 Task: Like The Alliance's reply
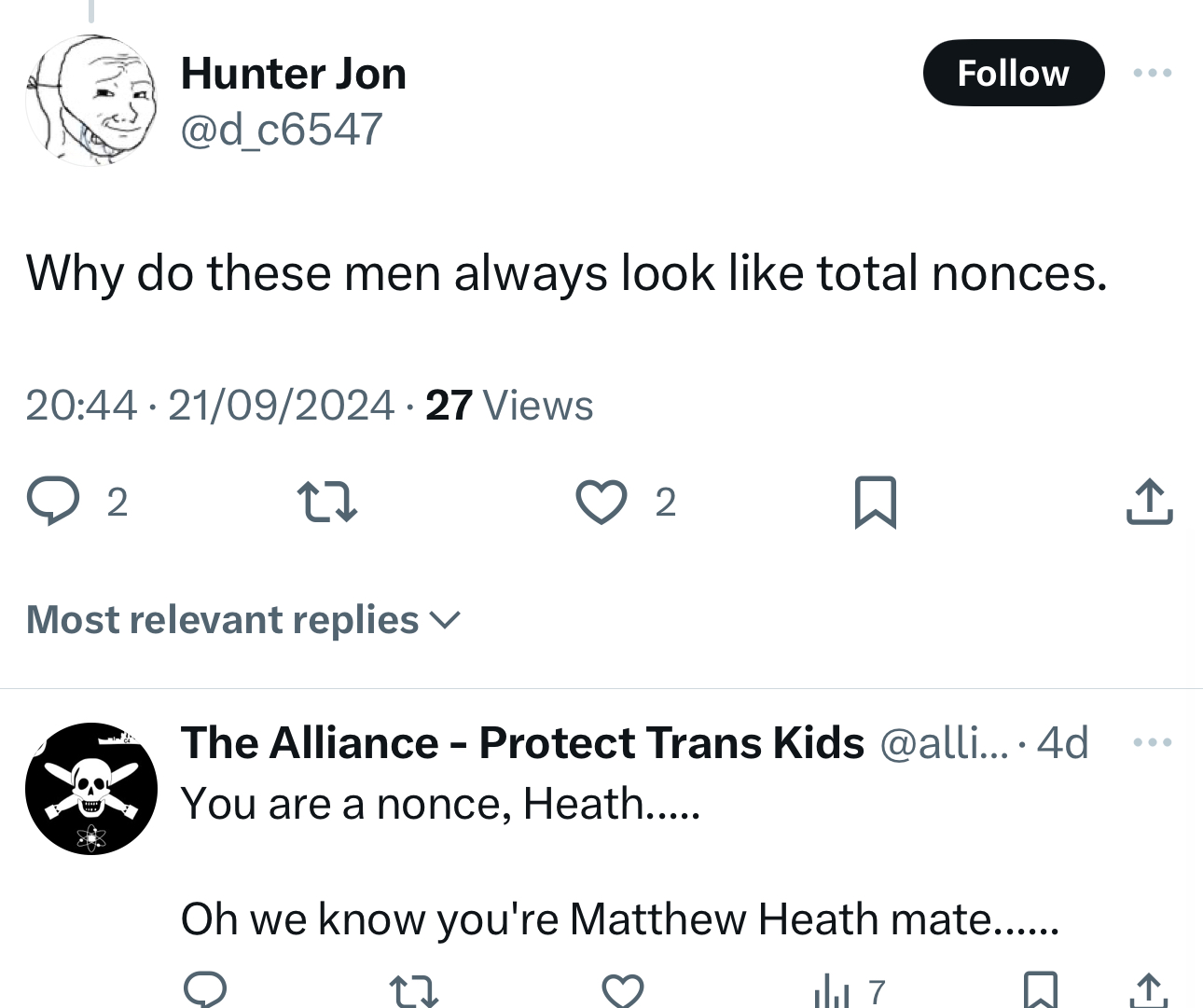coord(623,990)
